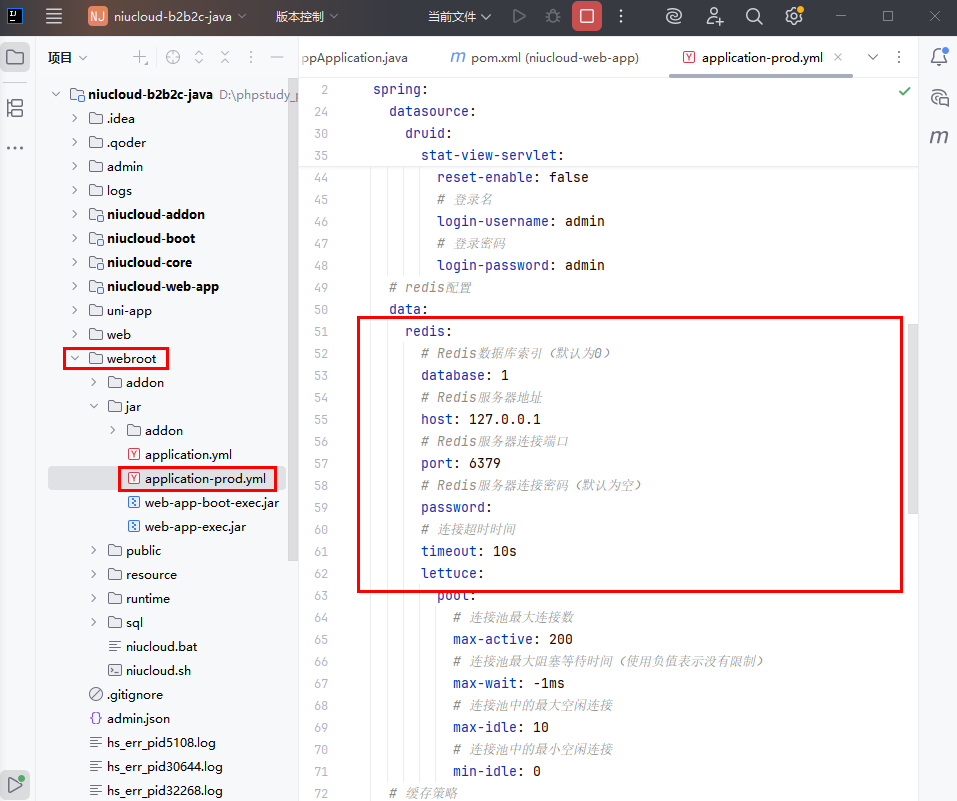
Task: Expand the public folder
Action: tap(94, 550)
